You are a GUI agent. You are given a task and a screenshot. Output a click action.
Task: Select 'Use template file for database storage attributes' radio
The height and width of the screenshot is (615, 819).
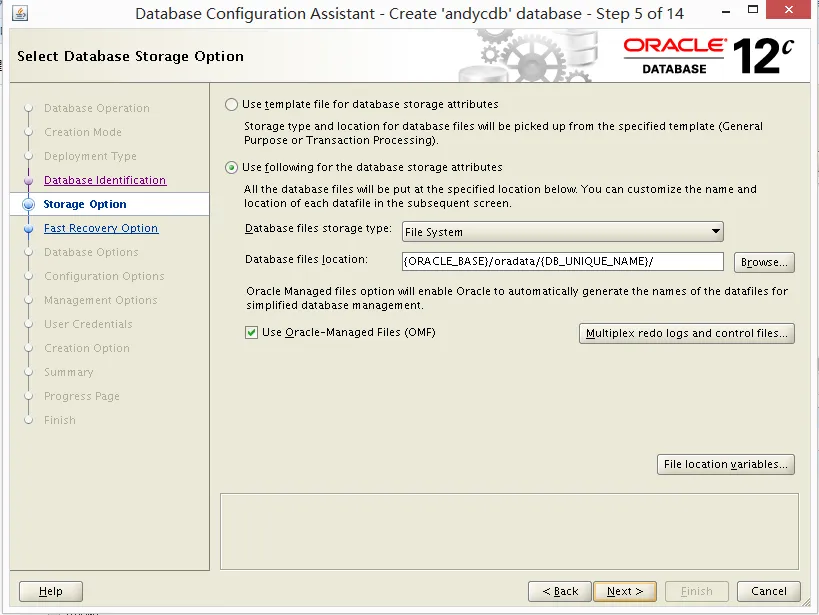pos(231,105)
